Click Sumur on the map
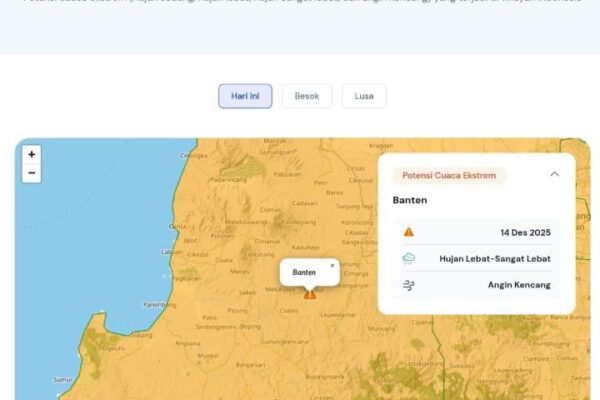 click(x=63, y=380)
